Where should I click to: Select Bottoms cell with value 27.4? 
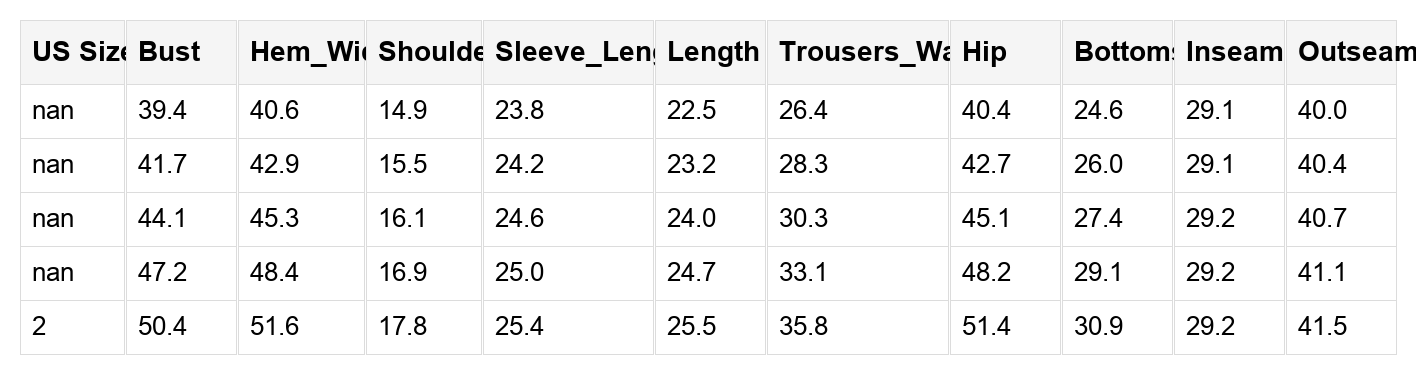pos(1117,219)
